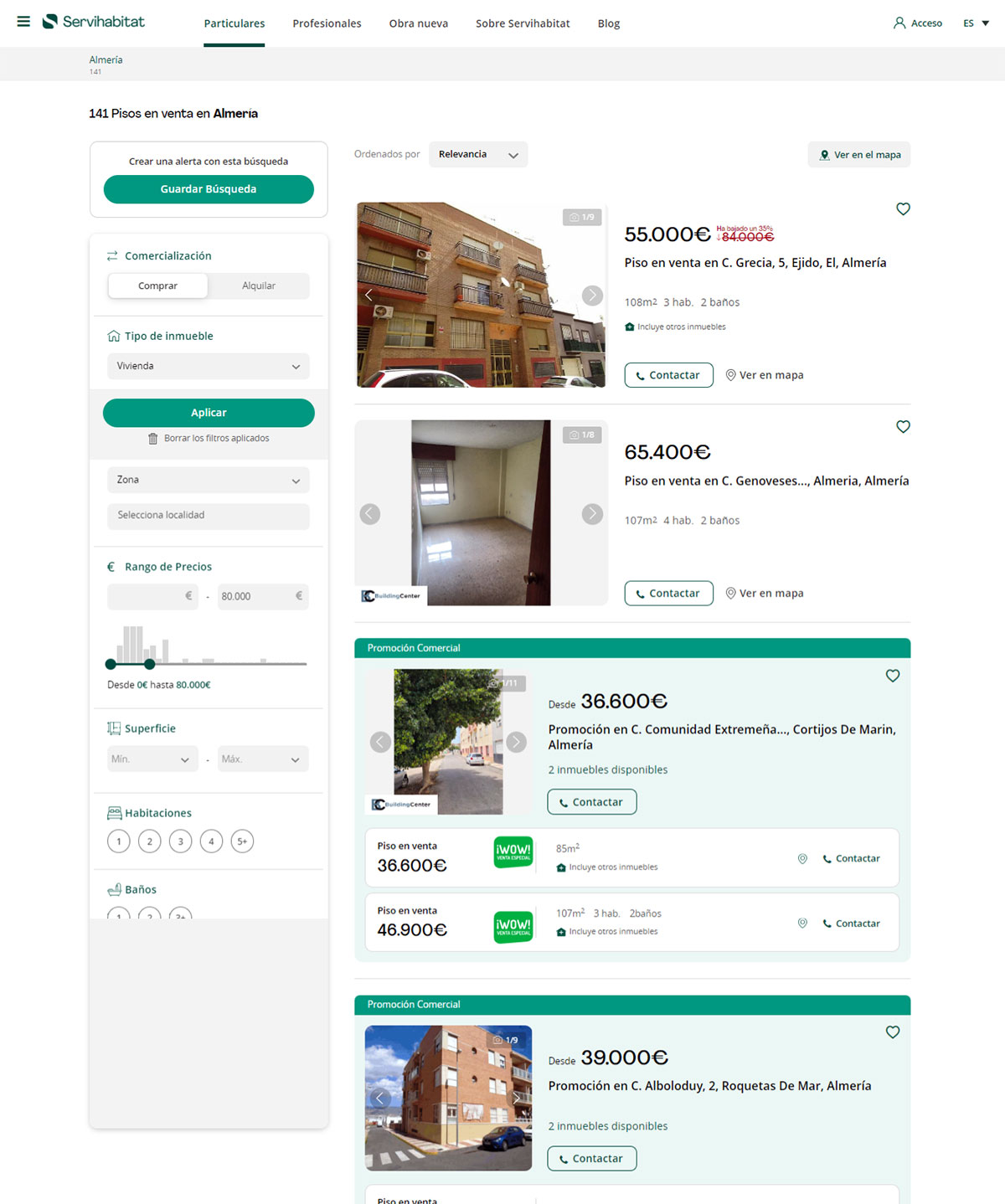Click Contactar on the 65.400€ listing
Screen dimensions: 1005x1204
click(x=668, y=593)
